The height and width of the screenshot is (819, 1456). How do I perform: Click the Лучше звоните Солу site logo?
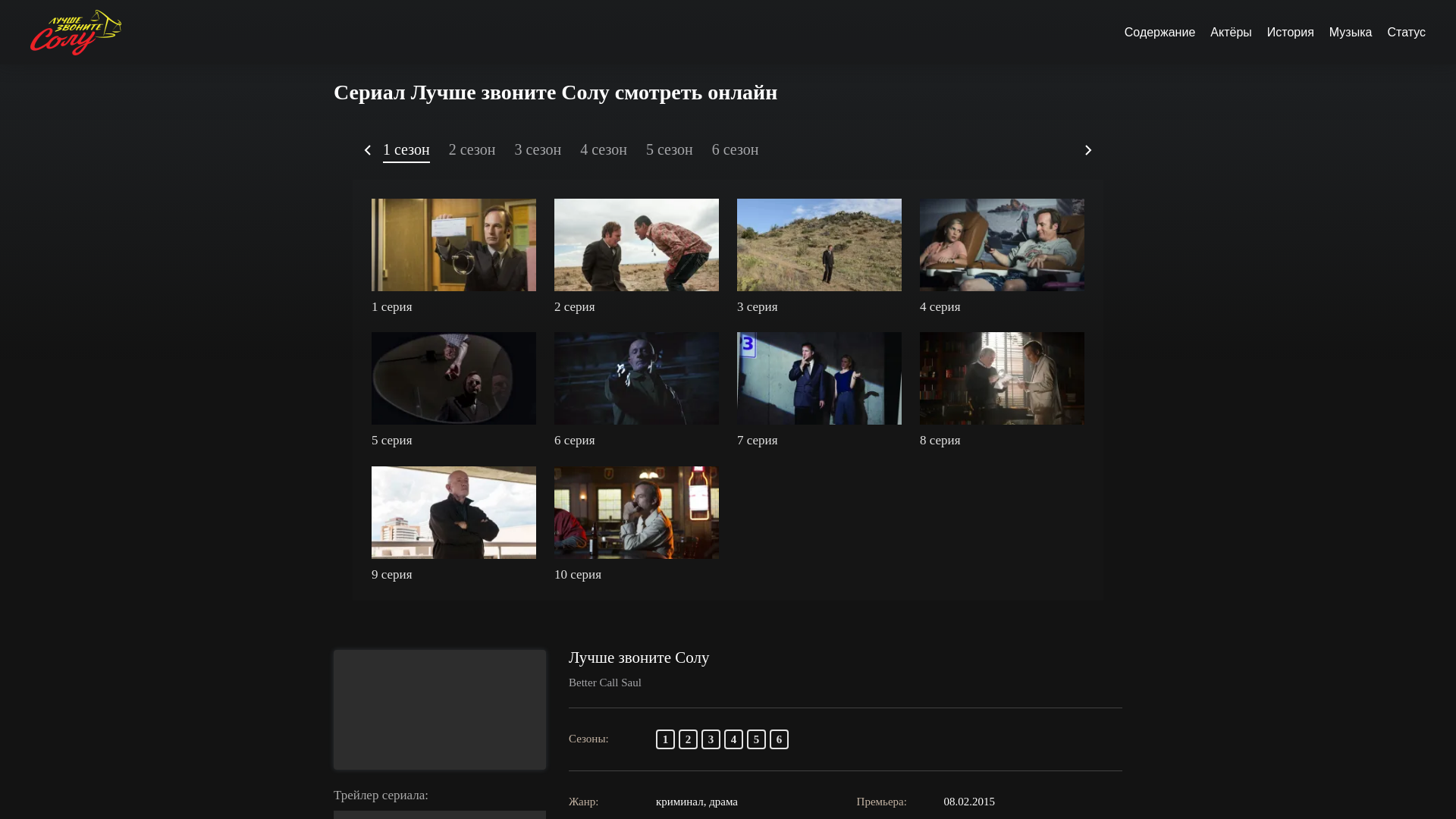coord(76,33)
